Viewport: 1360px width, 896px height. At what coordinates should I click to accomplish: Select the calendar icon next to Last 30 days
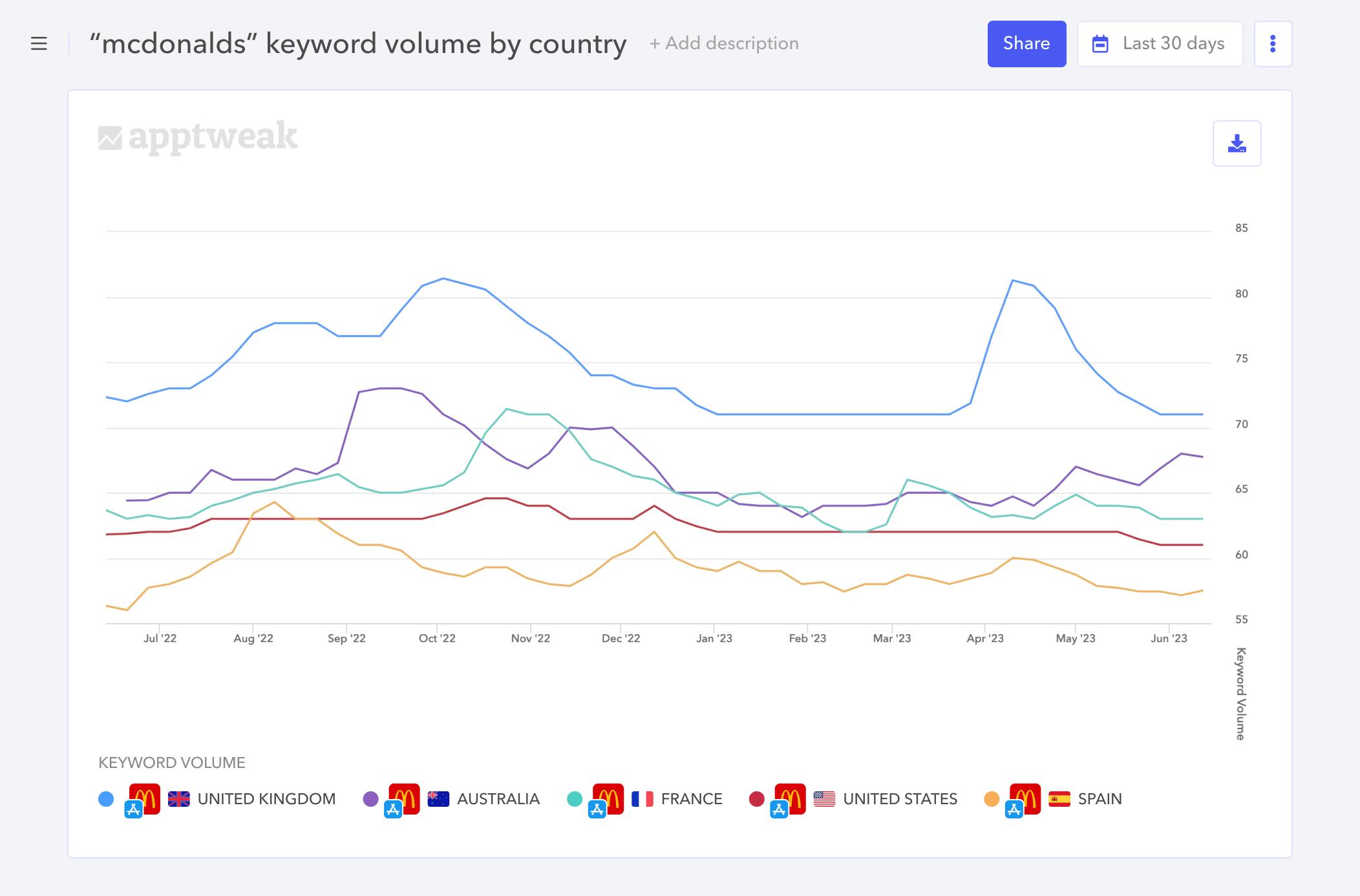pyautogui.click(x=1100, y=43)
